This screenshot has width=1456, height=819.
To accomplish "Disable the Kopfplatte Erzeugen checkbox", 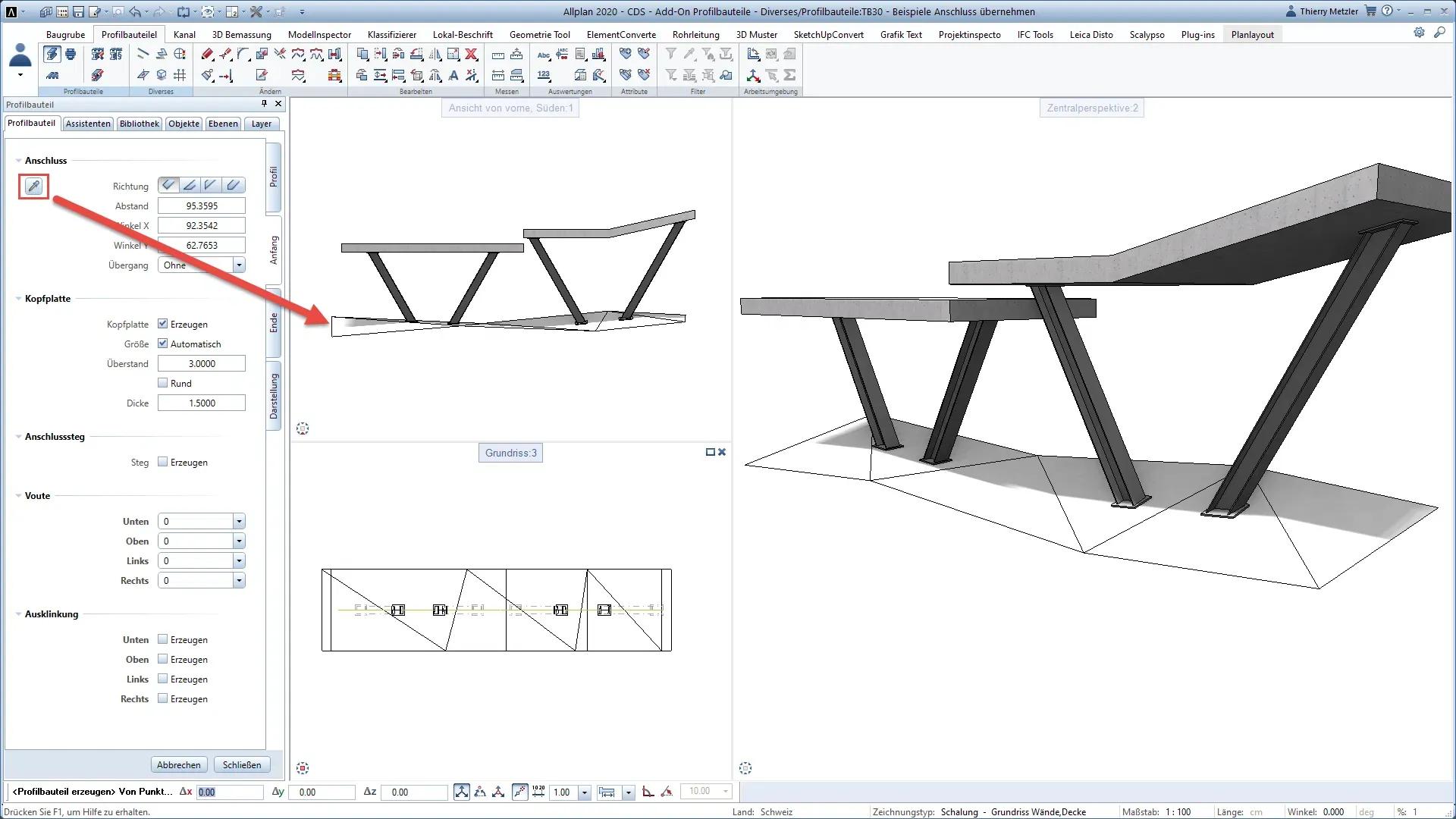I will click(162, 323).
